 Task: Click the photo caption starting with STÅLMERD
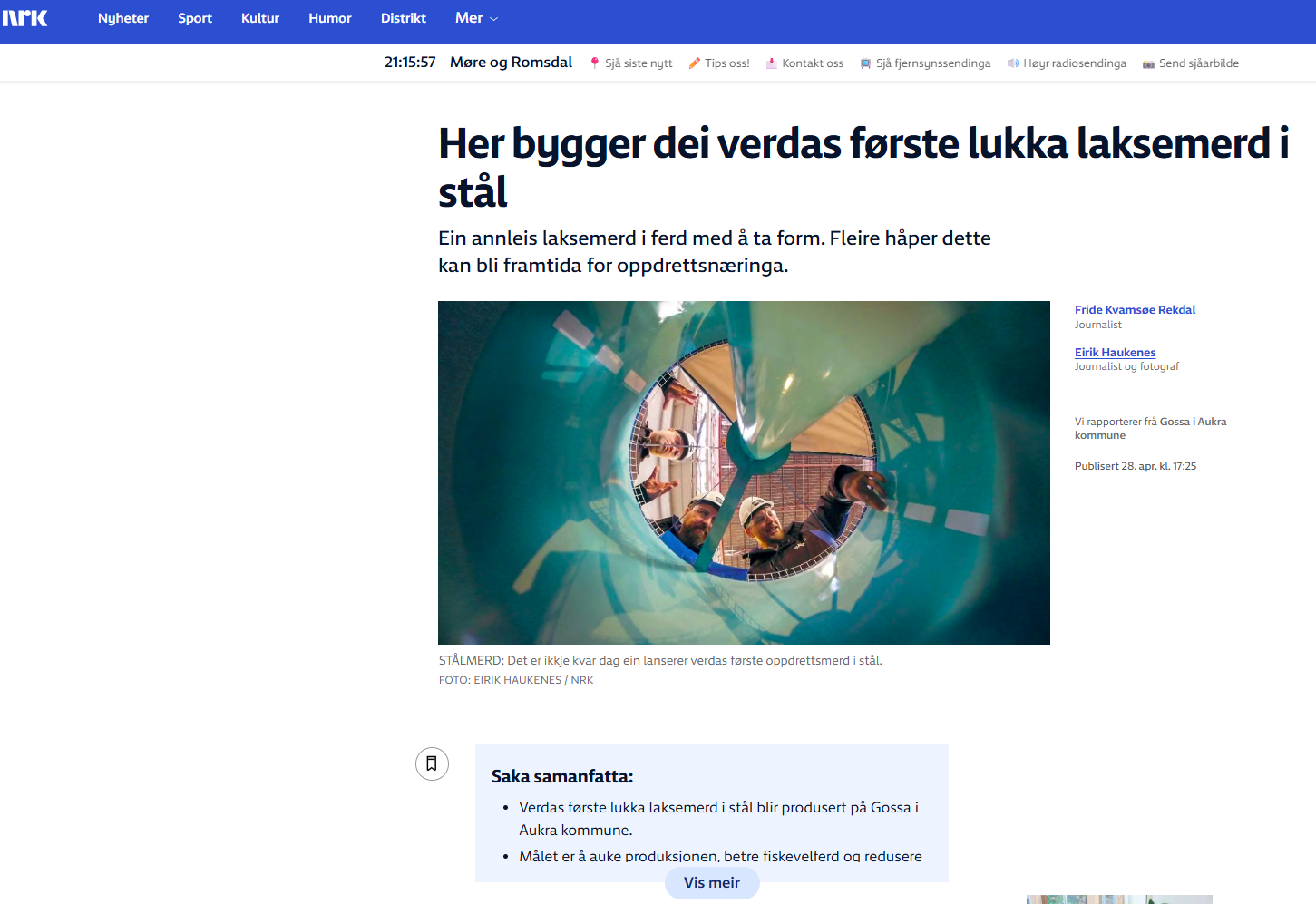(660, 661)
